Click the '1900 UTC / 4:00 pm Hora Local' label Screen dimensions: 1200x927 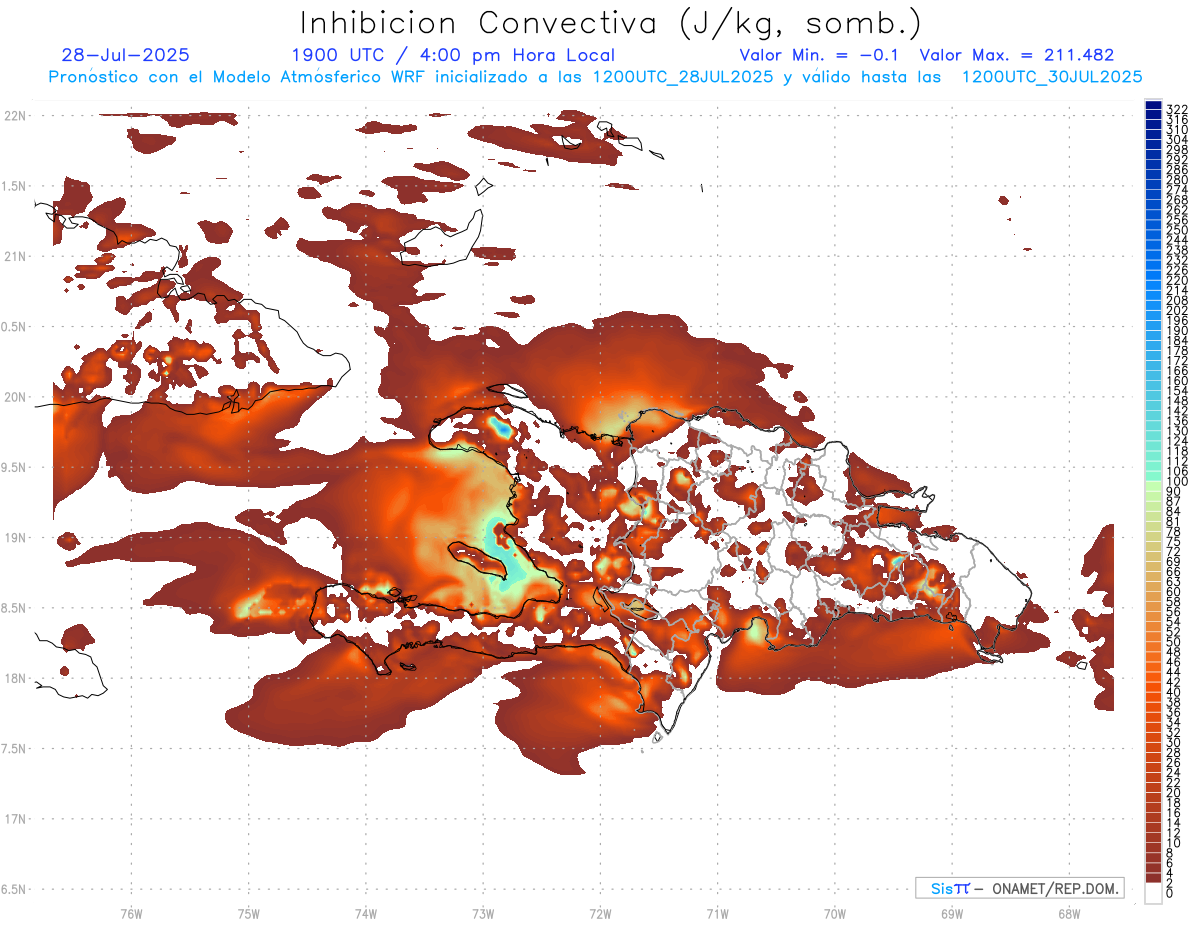(x=453, y=55)
